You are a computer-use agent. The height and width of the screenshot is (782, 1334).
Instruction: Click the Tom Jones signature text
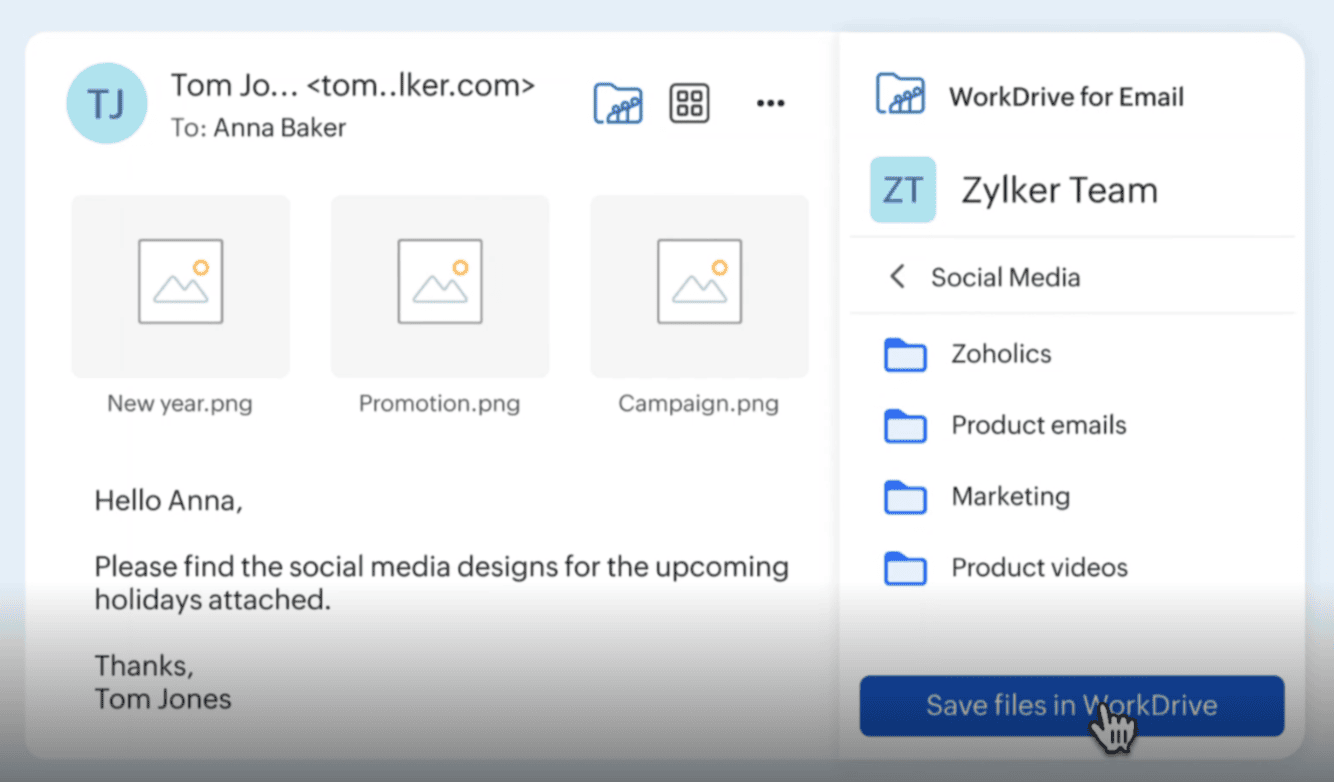click(163, 698)
